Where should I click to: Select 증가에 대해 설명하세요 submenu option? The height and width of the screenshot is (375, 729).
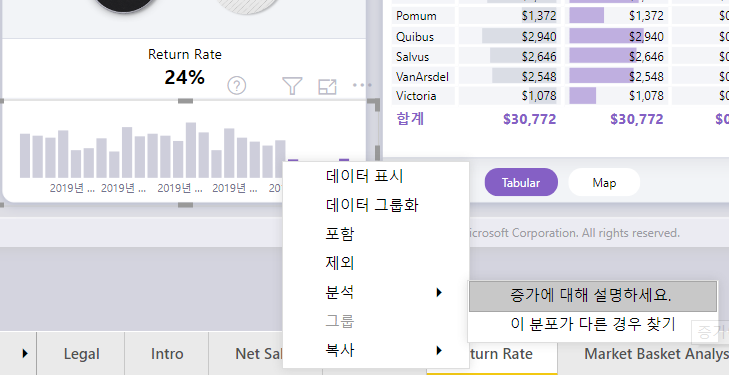click(593, 296)
